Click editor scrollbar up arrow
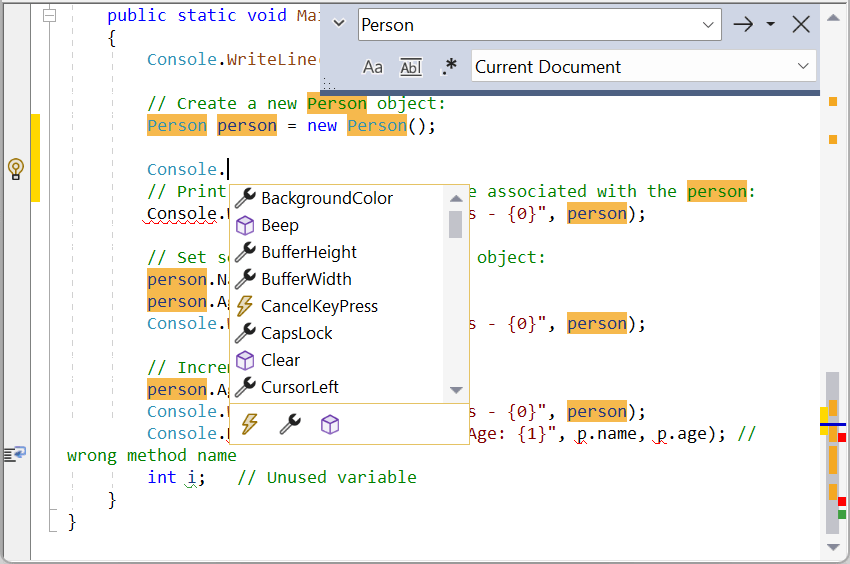850x564 pixels. click(x=833, y=17)
